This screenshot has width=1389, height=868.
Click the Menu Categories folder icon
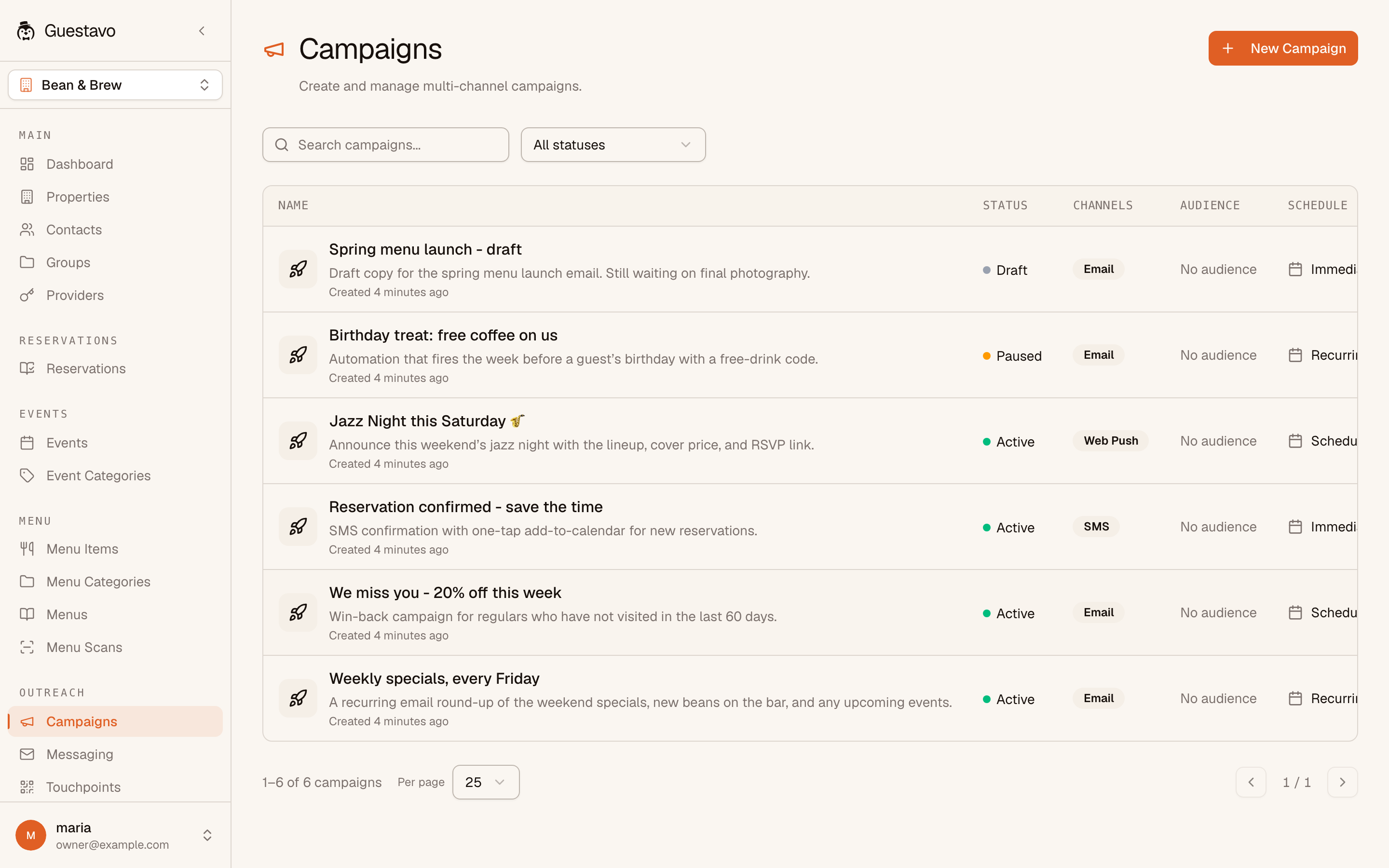click(27, 582)
